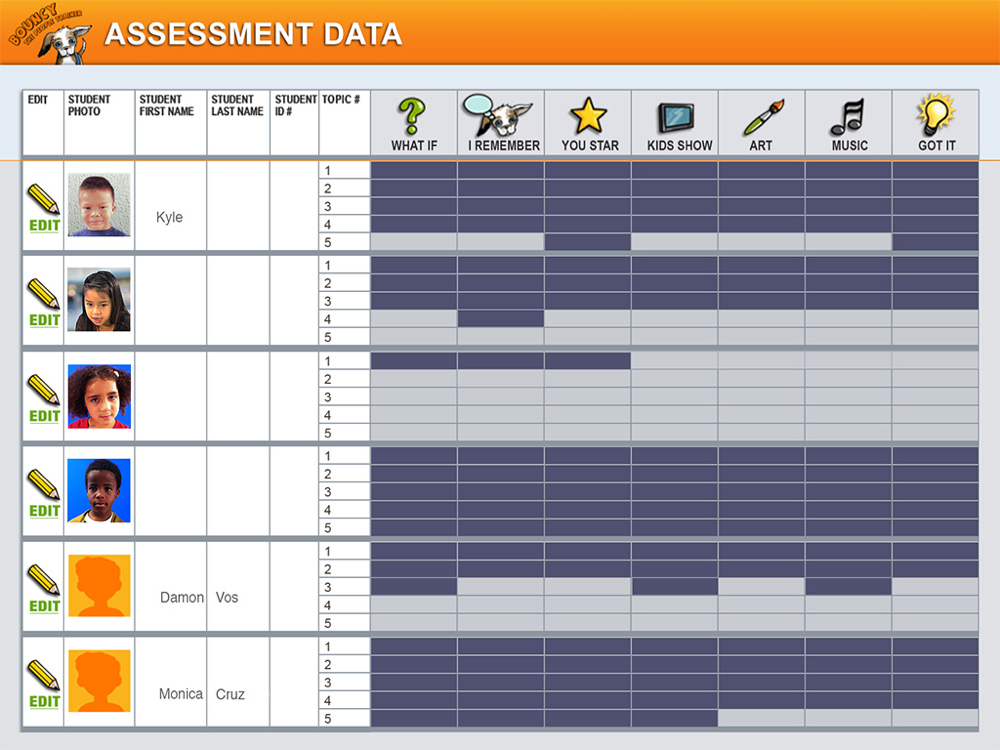Click the first name Damon

182,598
